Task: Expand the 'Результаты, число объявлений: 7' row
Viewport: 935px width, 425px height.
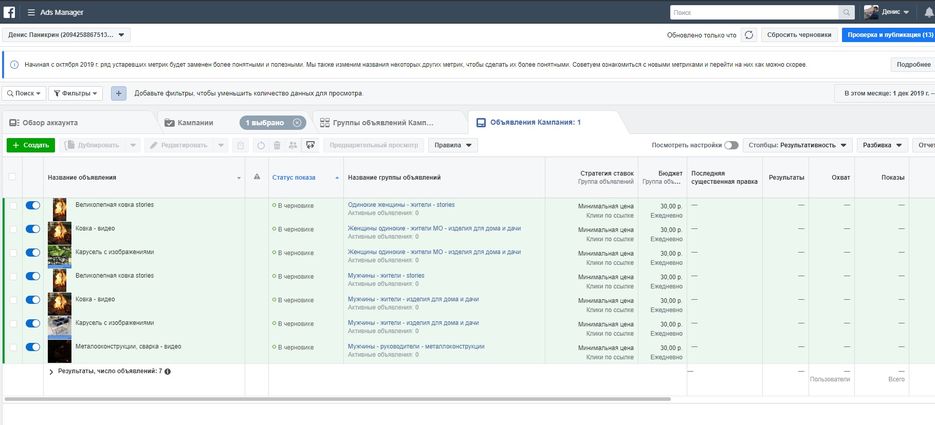Action: pos(51,371)
